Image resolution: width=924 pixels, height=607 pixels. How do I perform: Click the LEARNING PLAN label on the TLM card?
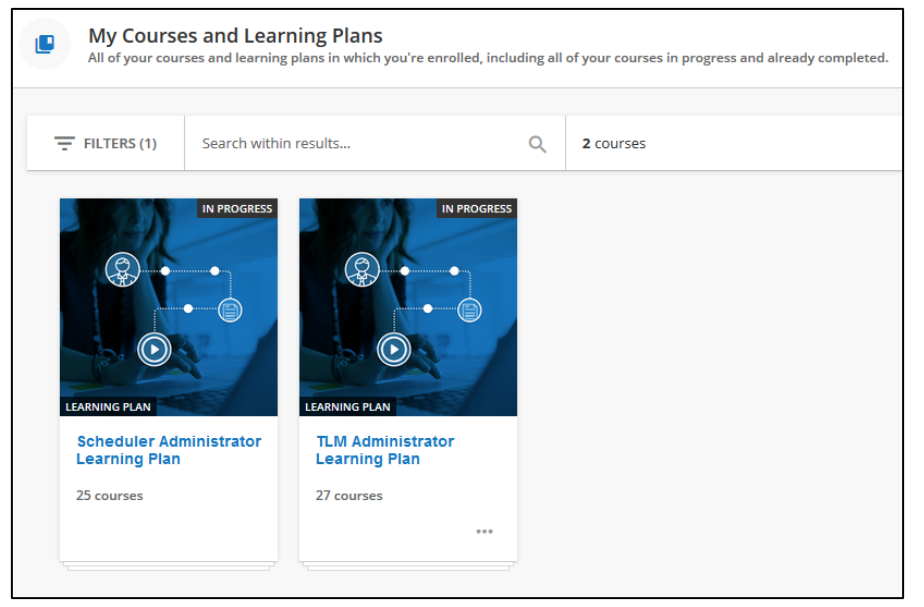pyautogui.click(x=348, y=407)
